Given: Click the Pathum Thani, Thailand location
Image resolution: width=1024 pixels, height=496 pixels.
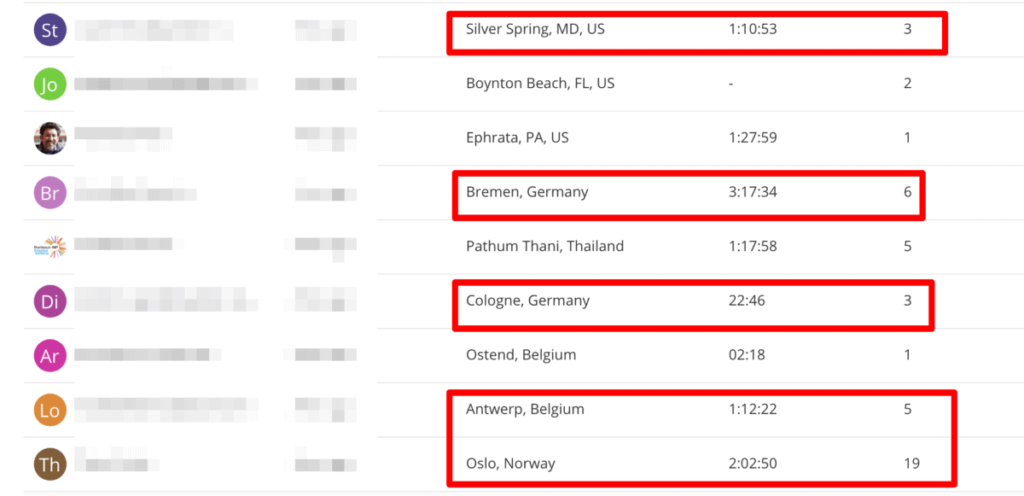Looking at the screenshot, I should click(545, 246).
